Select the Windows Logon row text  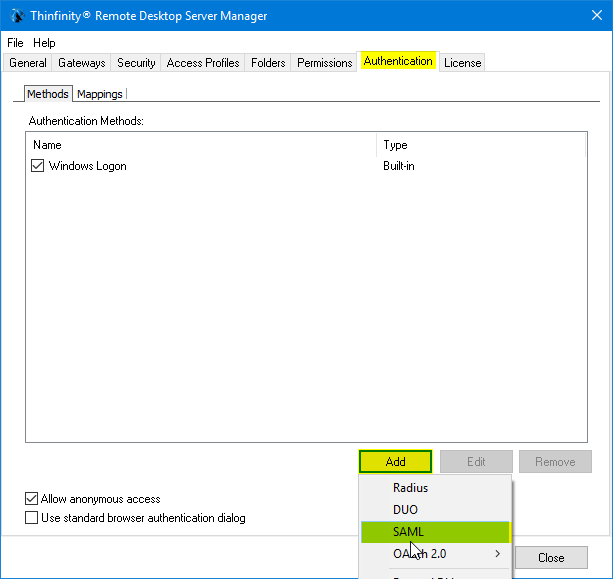pyautogui.click(x=88, y=166)
